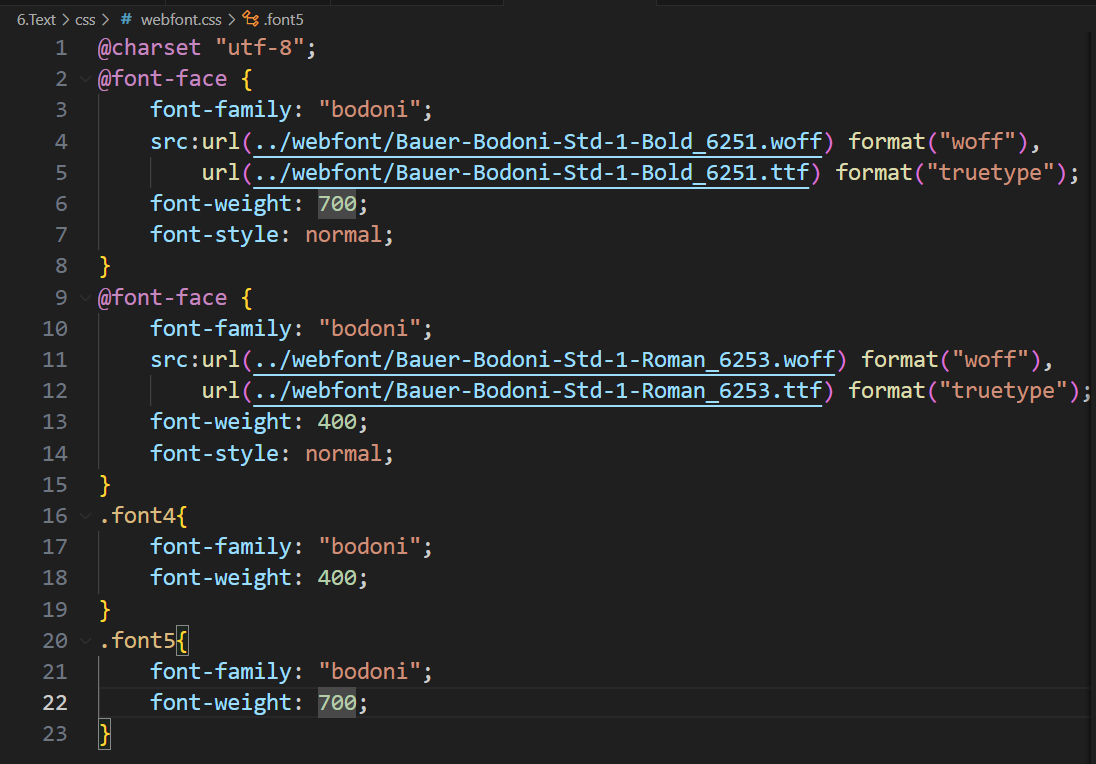Click the closing brace on line 23
Screen dimensions: 1096x764
click(x=105, y=734)
